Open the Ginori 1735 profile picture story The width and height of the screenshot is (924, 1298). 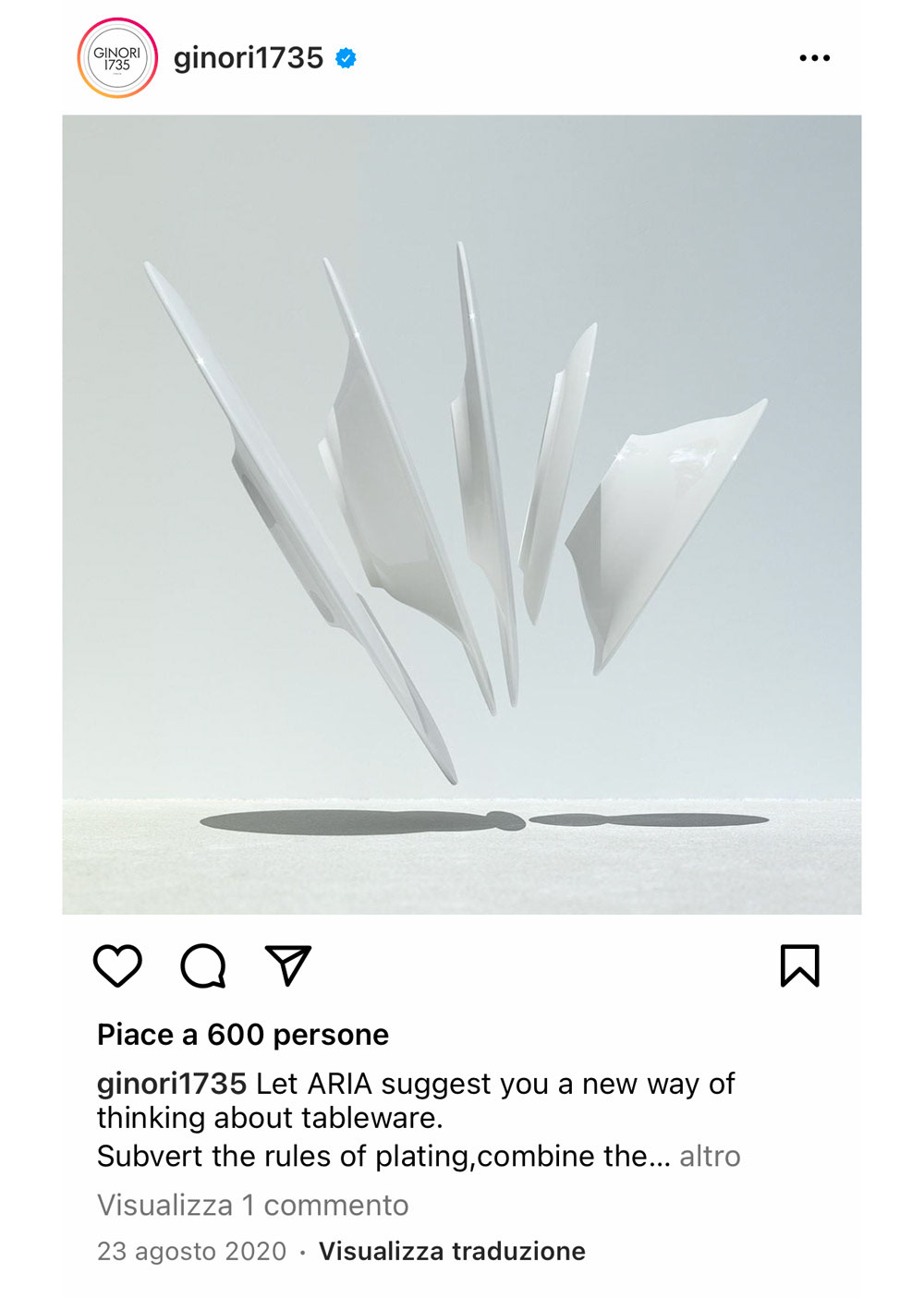(117, 58)
